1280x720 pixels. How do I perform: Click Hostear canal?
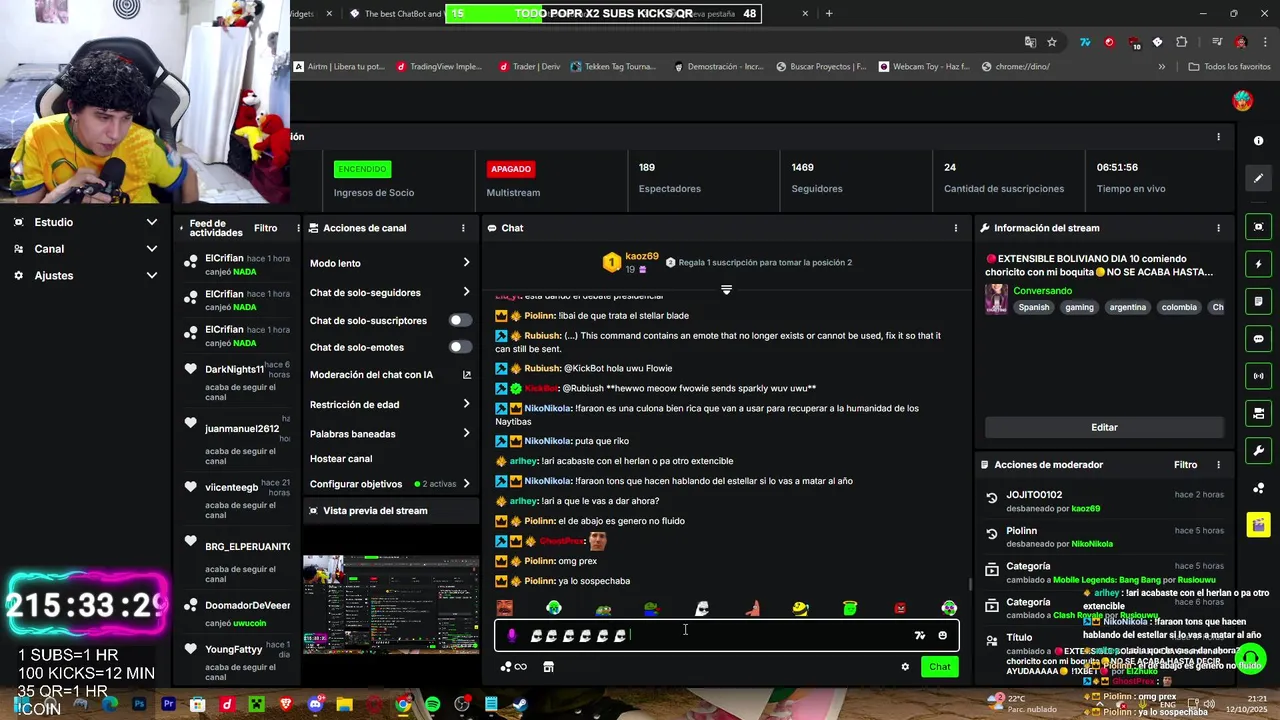tap(341, 458)
